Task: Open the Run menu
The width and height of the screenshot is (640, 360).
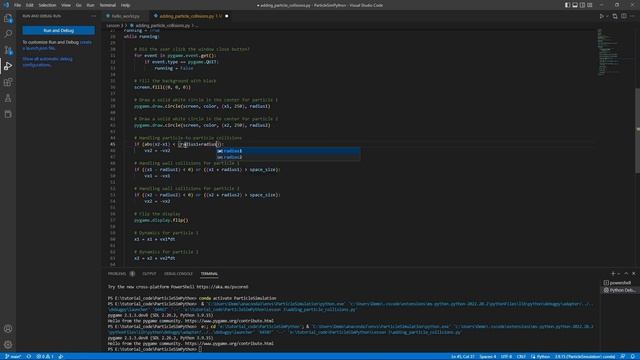Action: click(90, 5)
